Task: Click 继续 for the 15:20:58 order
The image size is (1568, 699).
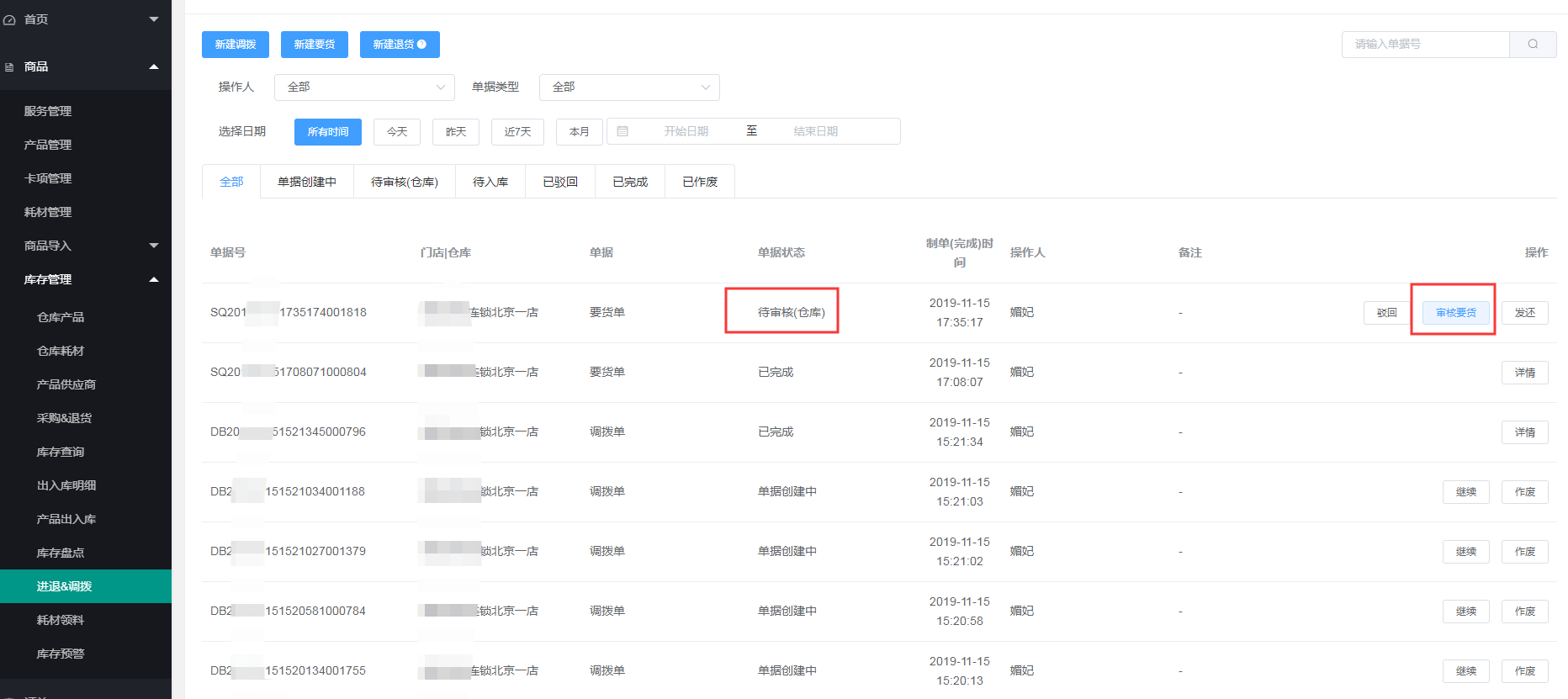Action: (x=1466, y=612)
